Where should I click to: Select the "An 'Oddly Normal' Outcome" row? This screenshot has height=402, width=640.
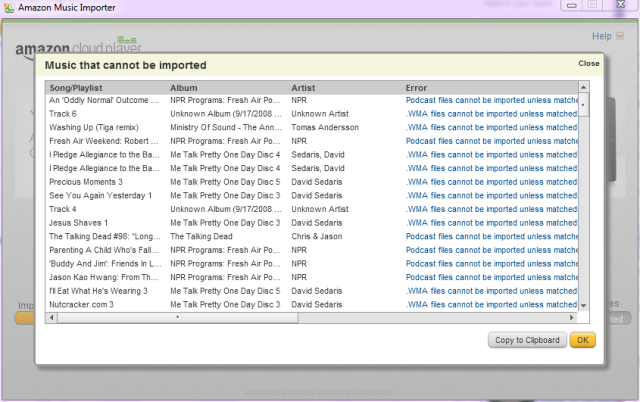click(x=312, y=100)
